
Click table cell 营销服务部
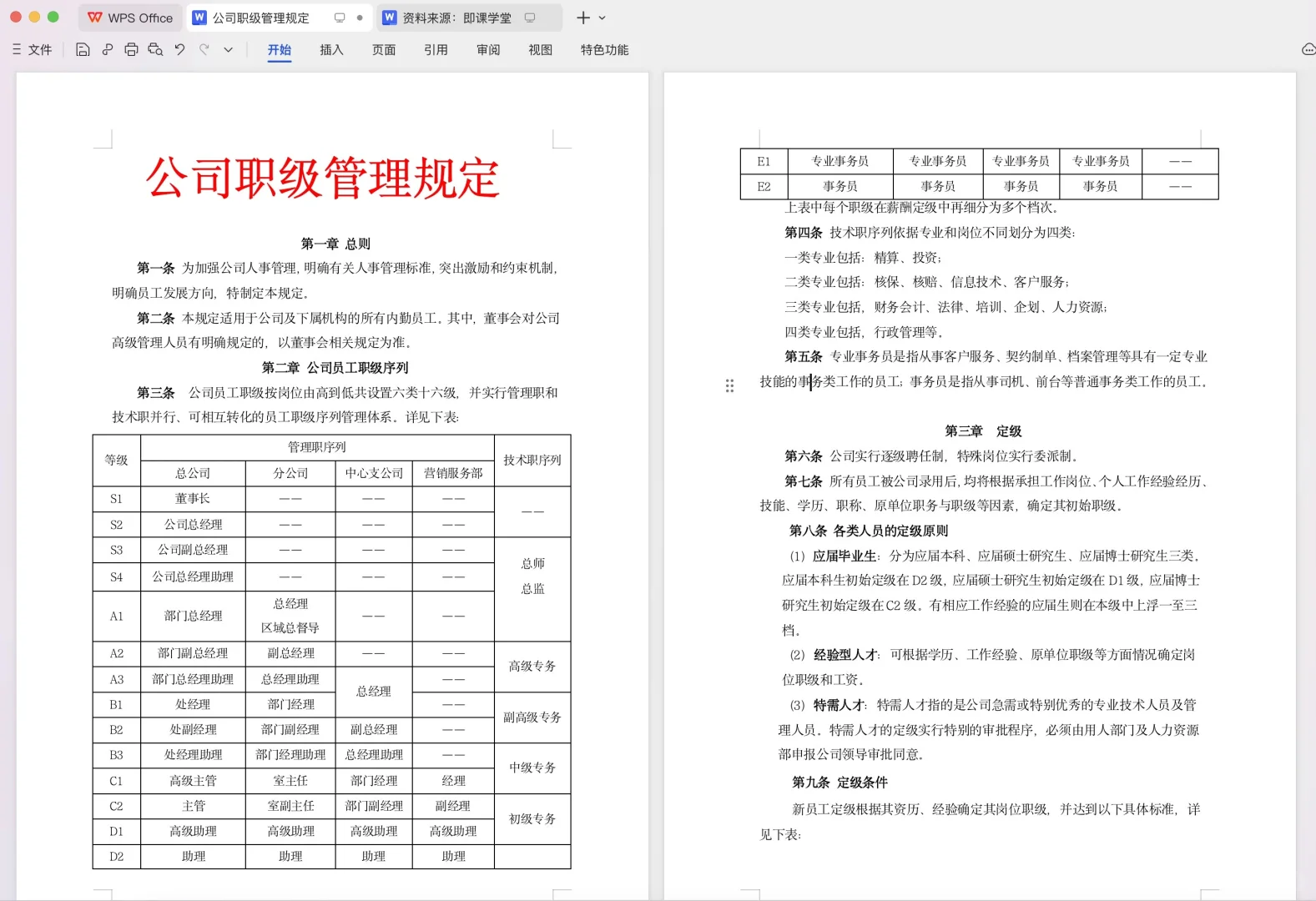coord(453,473)
